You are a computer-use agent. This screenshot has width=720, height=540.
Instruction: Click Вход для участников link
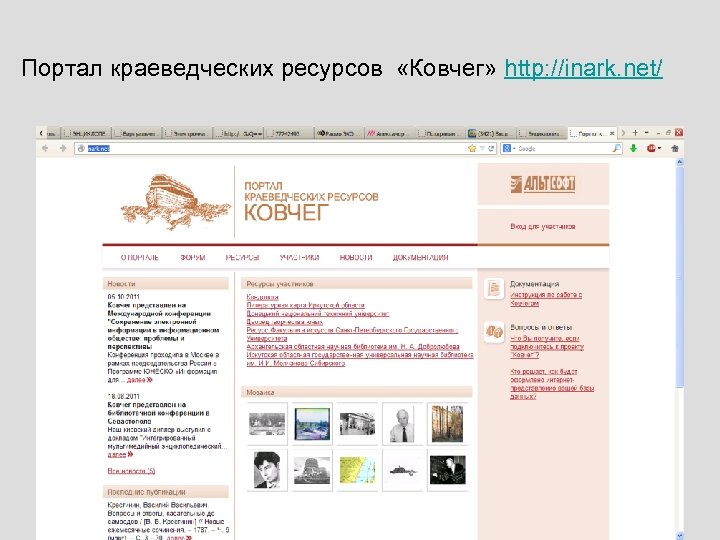543,226
